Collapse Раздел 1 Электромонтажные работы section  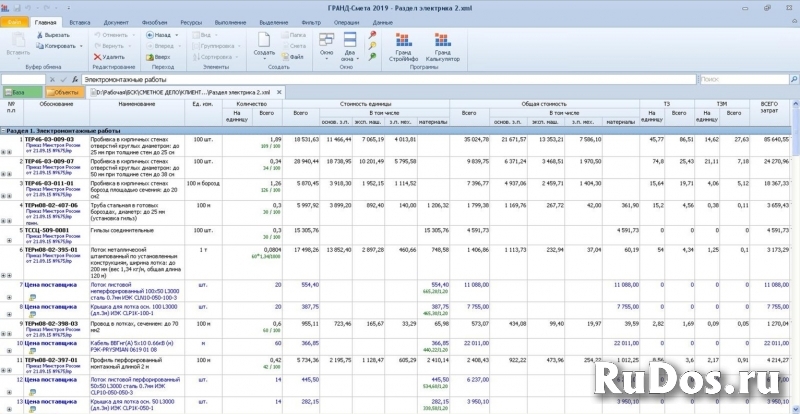click(x=4, y=131)
